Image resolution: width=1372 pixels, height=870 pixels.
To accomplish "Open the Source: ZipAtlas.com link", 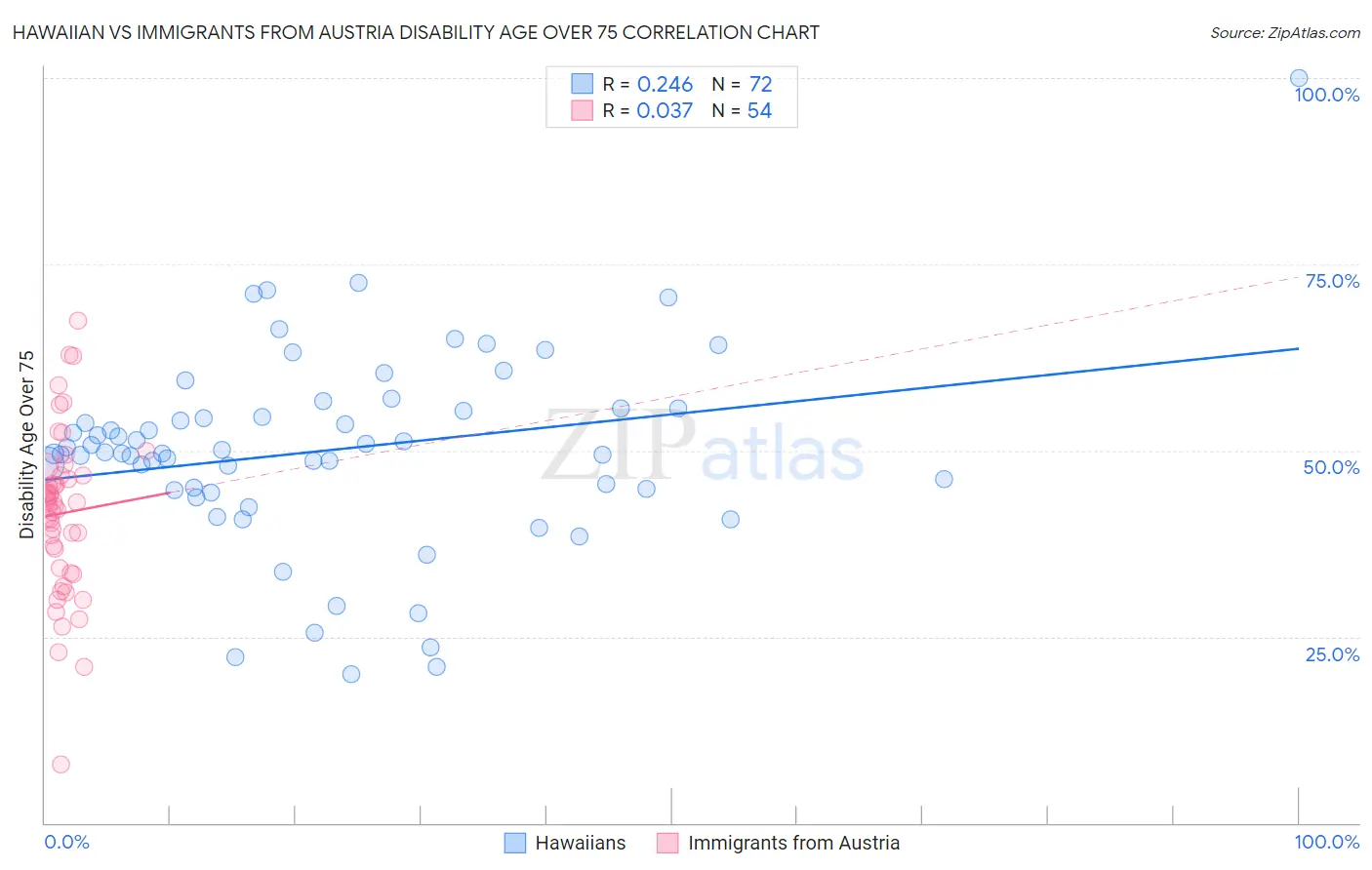I will tap(1285, 32).
